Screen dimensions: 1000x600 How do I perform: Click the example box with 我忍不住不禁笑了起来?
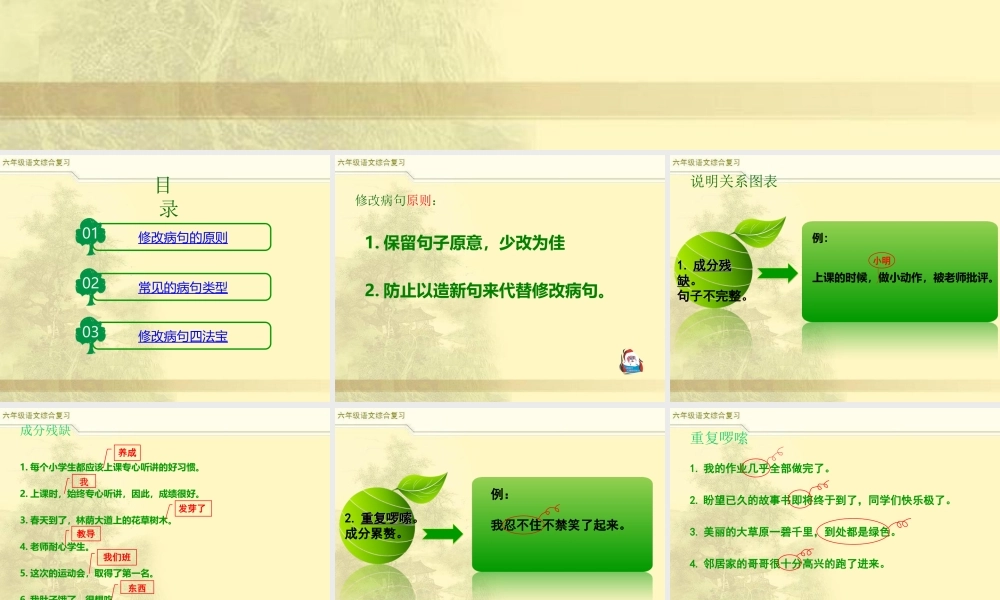click(562, 524)
